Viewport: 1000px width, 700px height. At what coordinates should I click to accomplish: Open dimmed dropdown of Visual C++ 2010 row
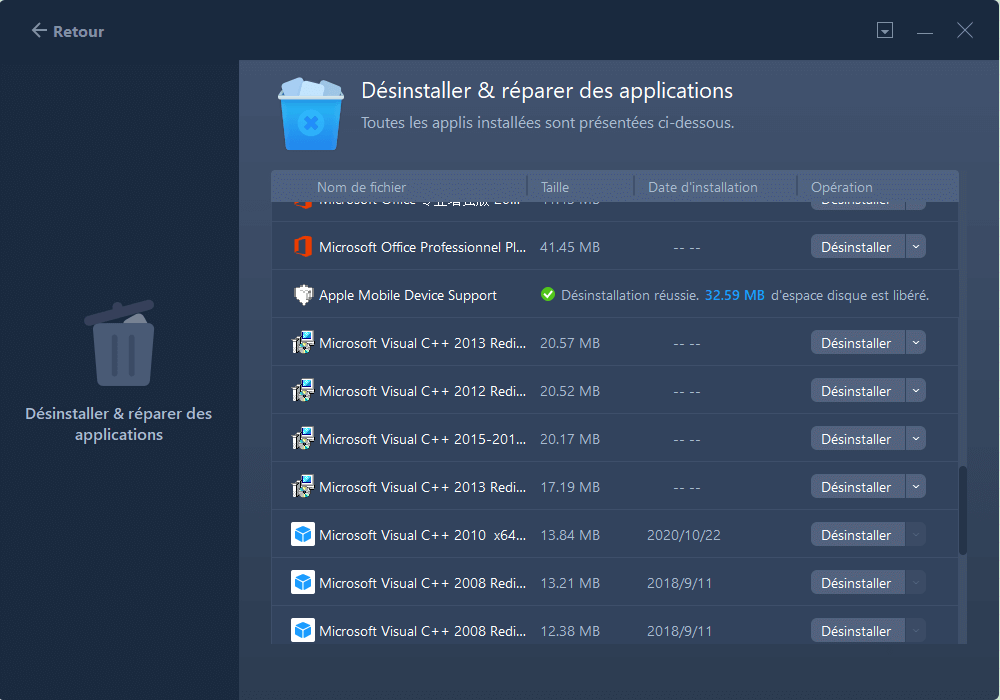[915, 535]
